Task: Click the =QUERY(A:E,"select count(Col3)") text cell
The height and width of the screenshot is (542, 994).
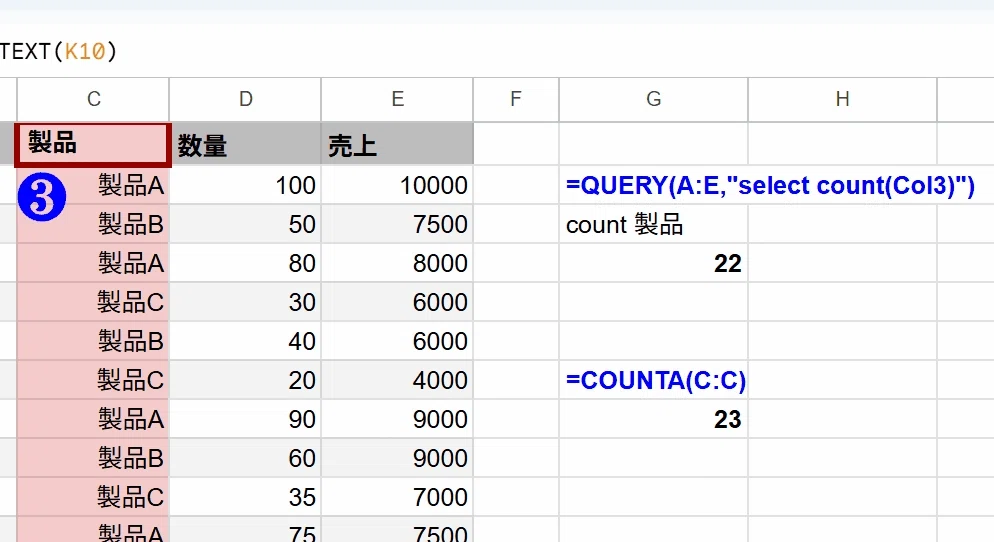Action: click(x=770, y=185)
